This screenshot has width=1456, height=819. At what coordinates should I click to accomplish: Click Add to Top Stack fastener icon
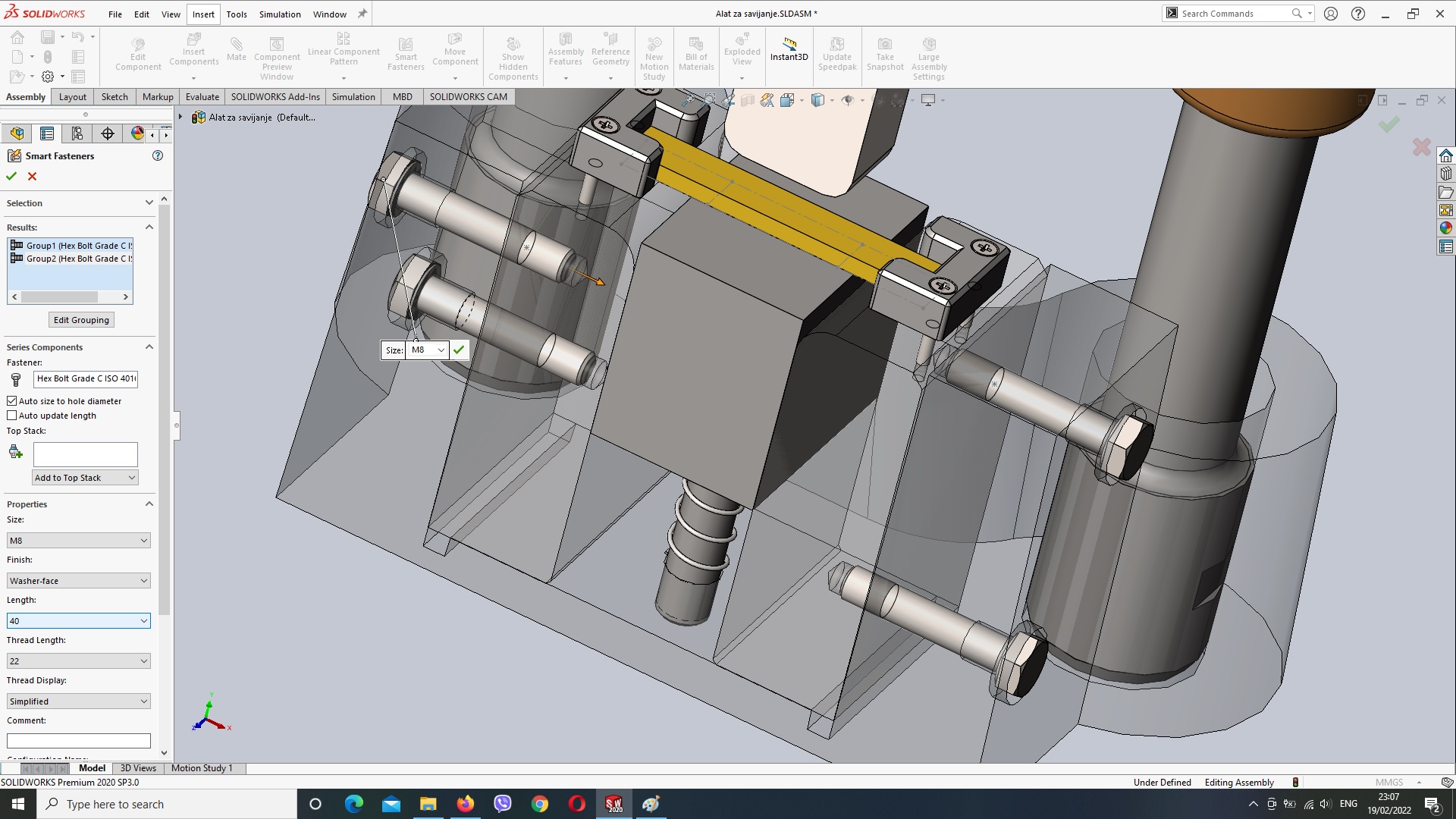[x=15, y=452]
